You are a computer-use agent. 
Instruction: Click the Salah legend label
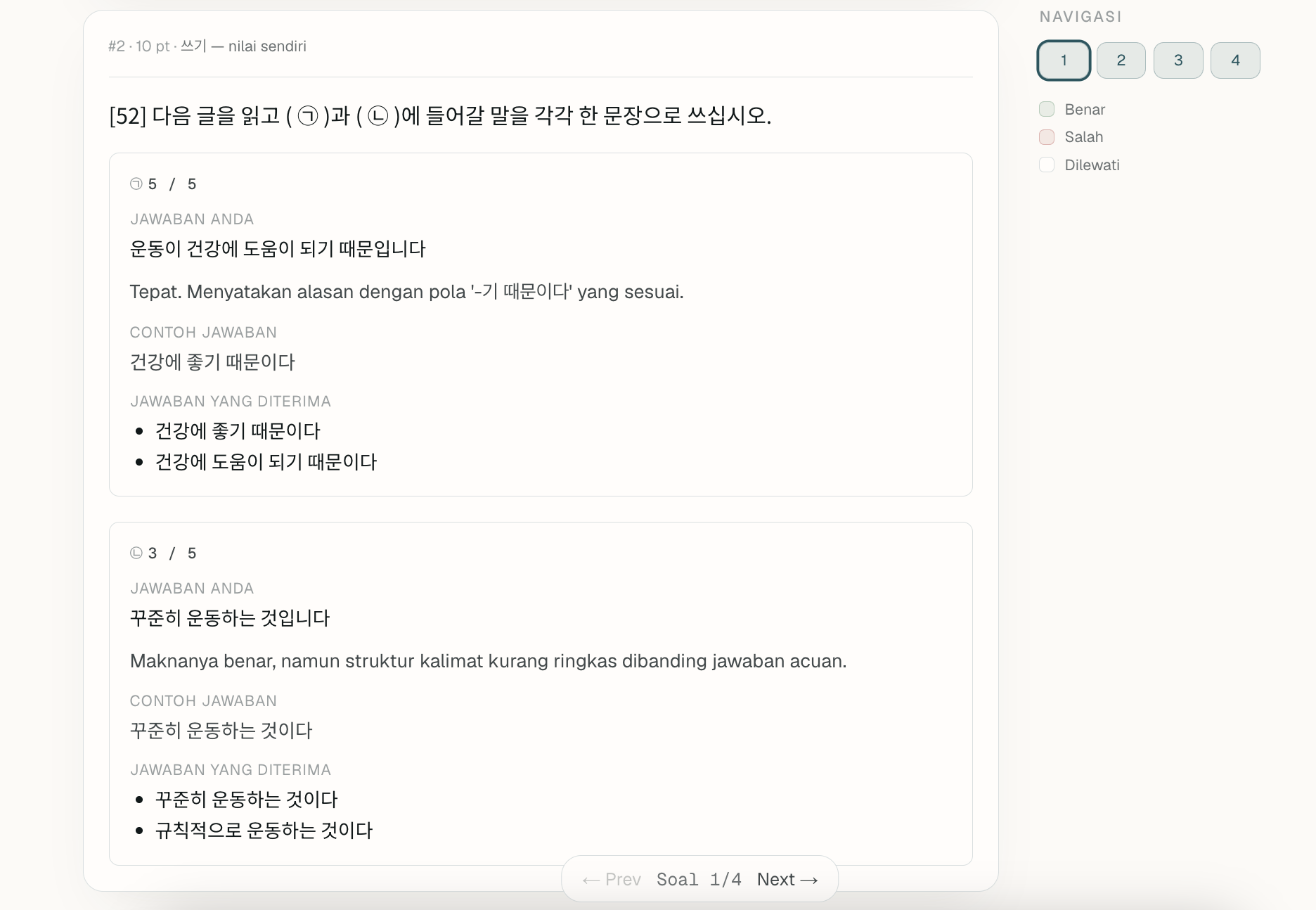coord(1083,137)
